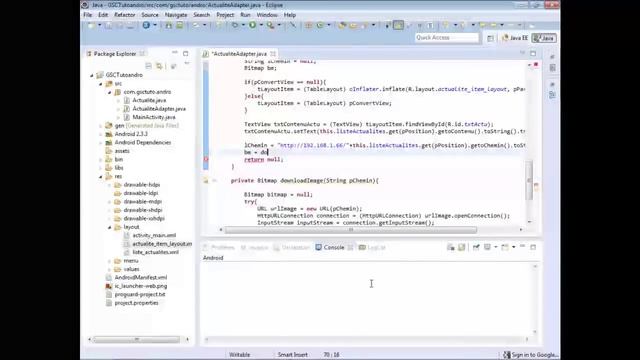
Task: Click the Open Perspective icon
Action: [x=491, y=38]
